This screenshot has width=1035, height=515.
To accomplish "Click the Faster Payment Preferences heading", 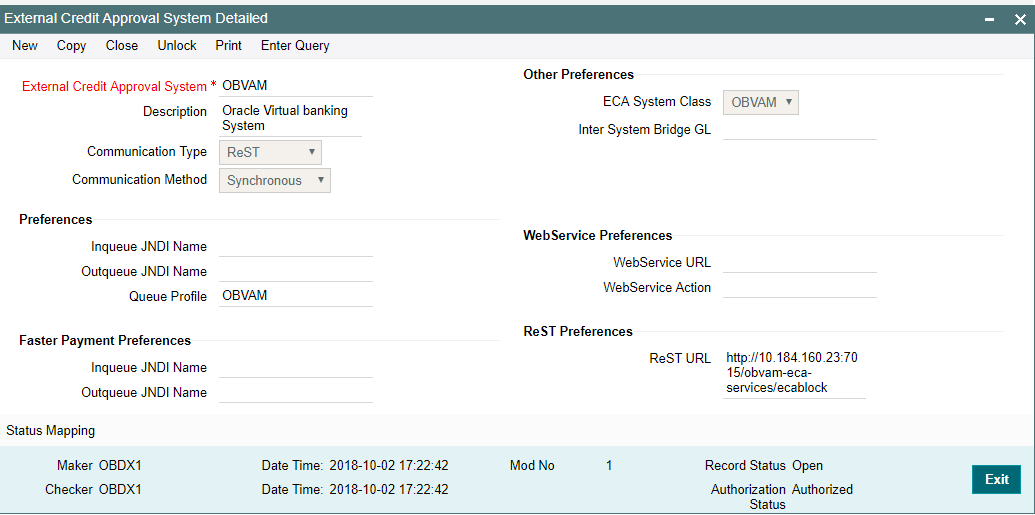I will pos(105,341).
